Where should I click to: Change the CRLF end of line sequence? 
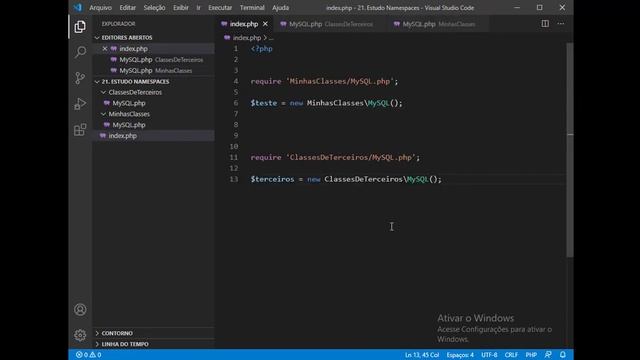pos(511,355)
